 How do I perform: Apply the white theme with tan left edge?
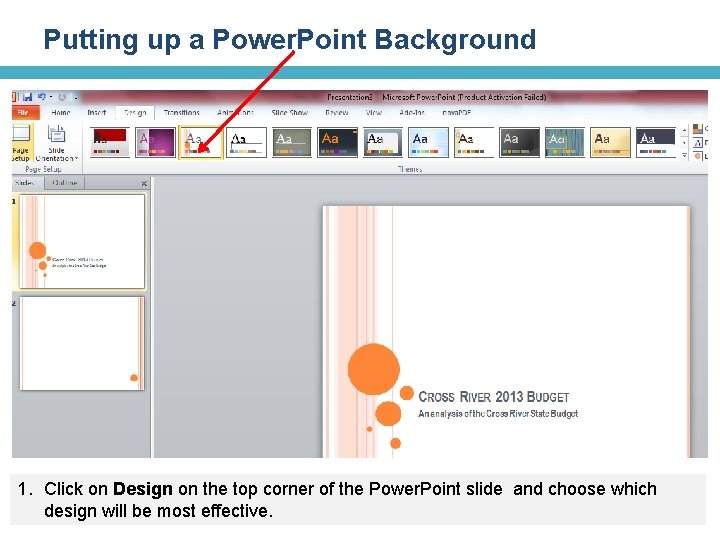tap(474, 142)
